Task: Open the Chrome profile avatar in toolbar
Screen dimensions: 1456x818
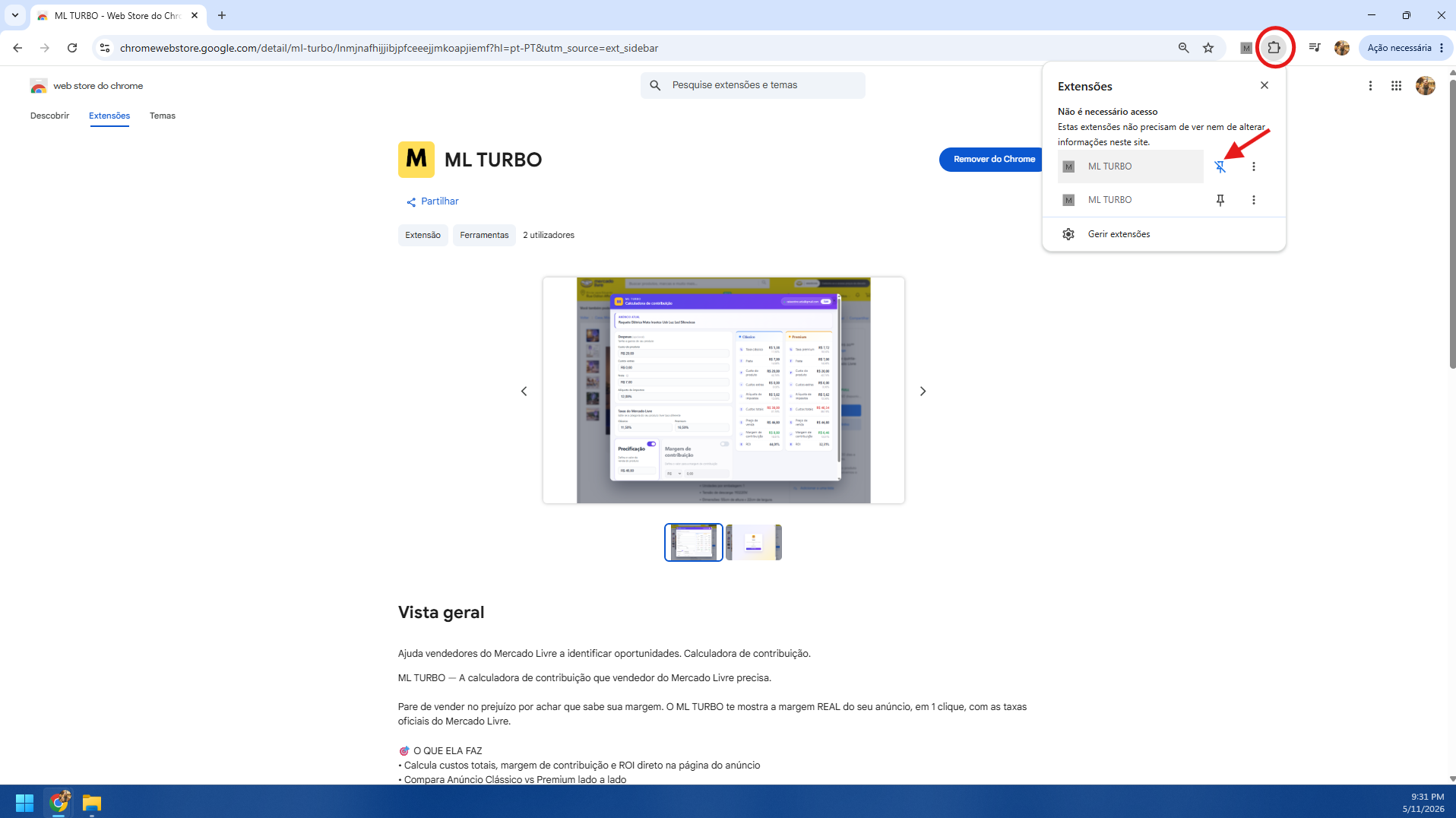Action: [1342, 48]
